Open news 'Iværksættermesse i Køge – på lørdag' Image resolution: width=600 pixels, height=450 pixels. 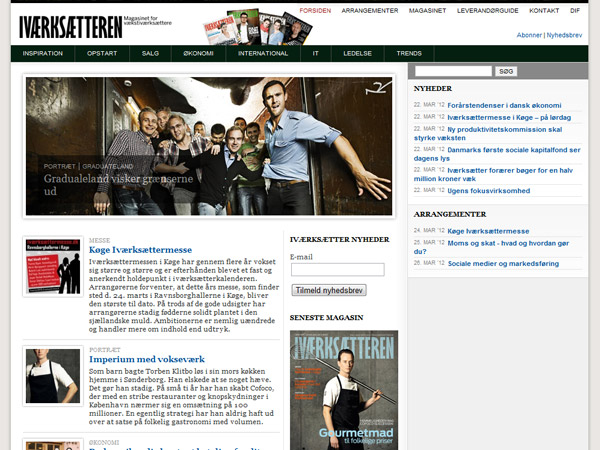[509, 117]
